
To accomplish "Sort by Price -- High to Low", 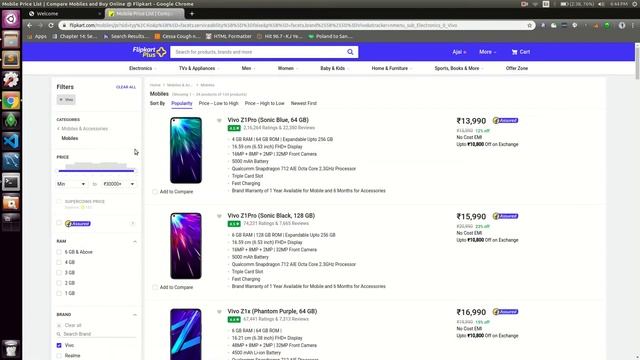I will pyautogui.click(x=264, y=103).
